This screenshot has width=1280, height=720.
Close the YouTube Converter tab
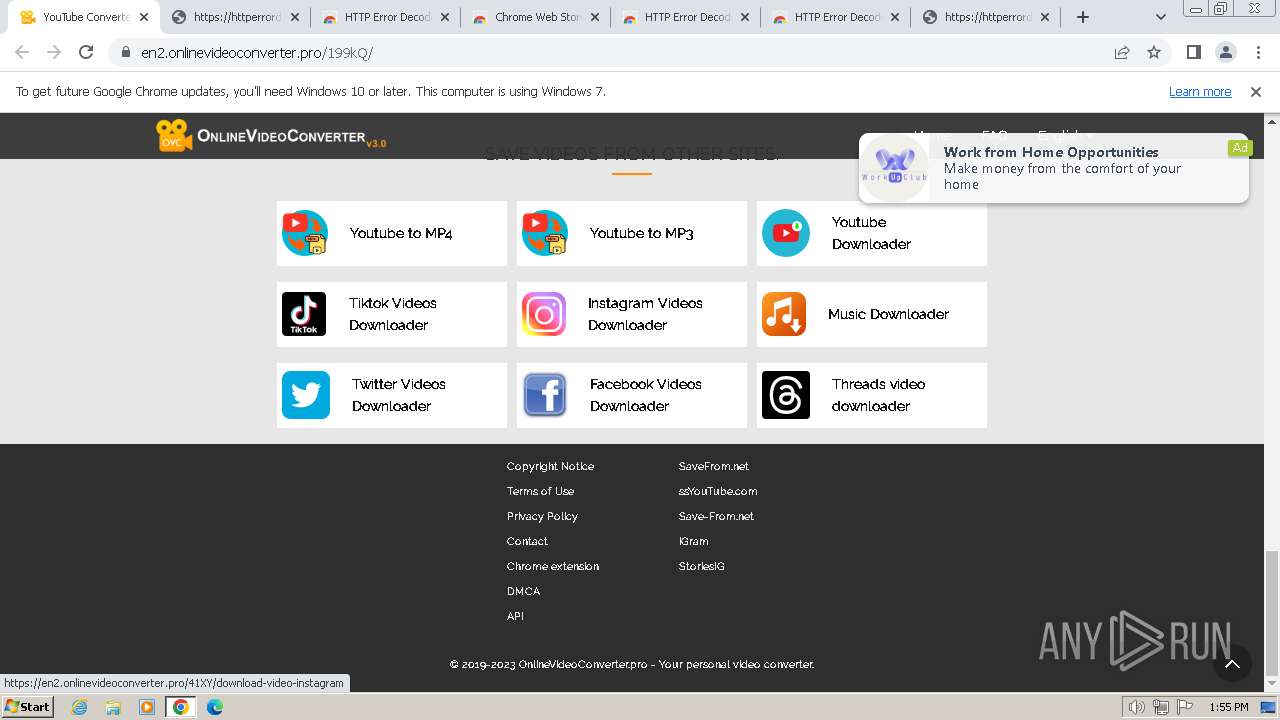point(144,17)
